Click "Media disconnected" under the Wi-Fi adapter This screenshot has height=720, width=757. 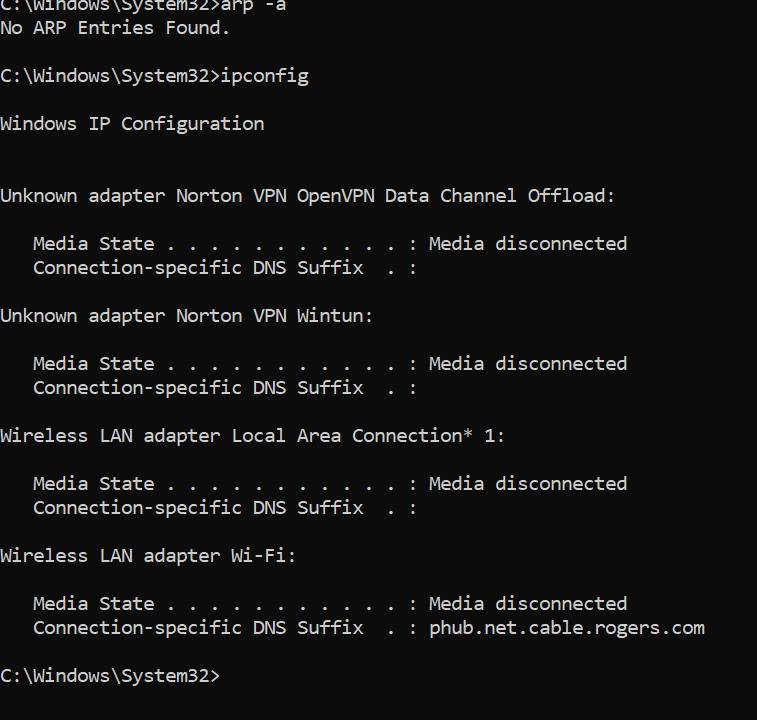(528, 604)
